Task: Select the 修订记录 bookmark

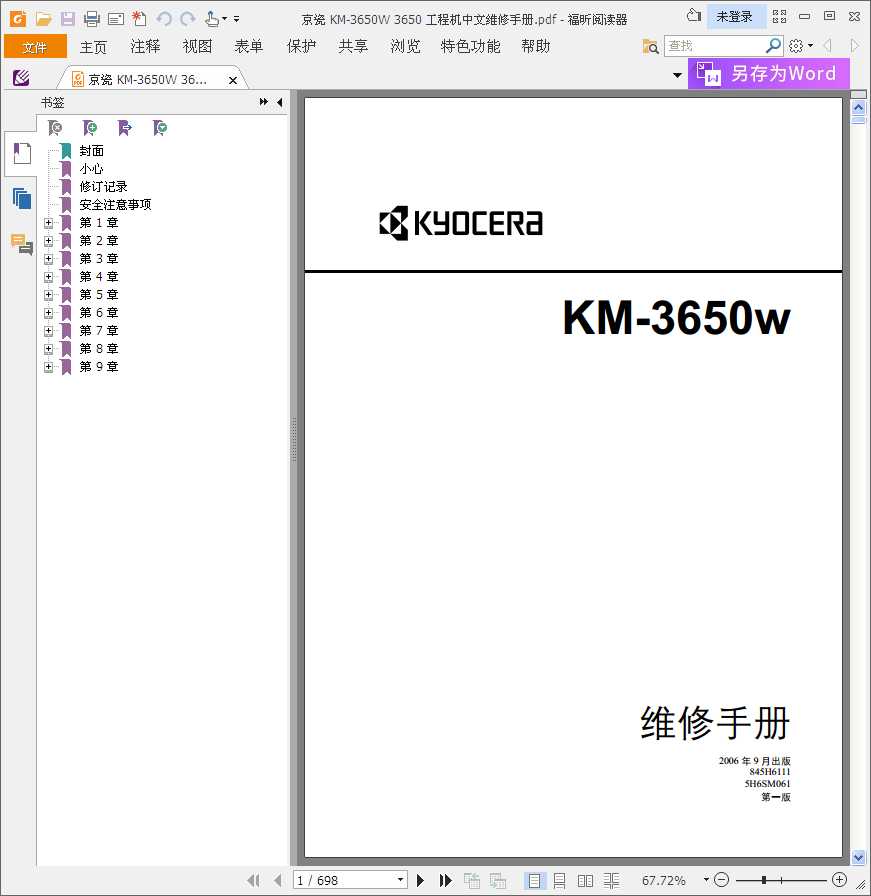Action: click(103, 187)
